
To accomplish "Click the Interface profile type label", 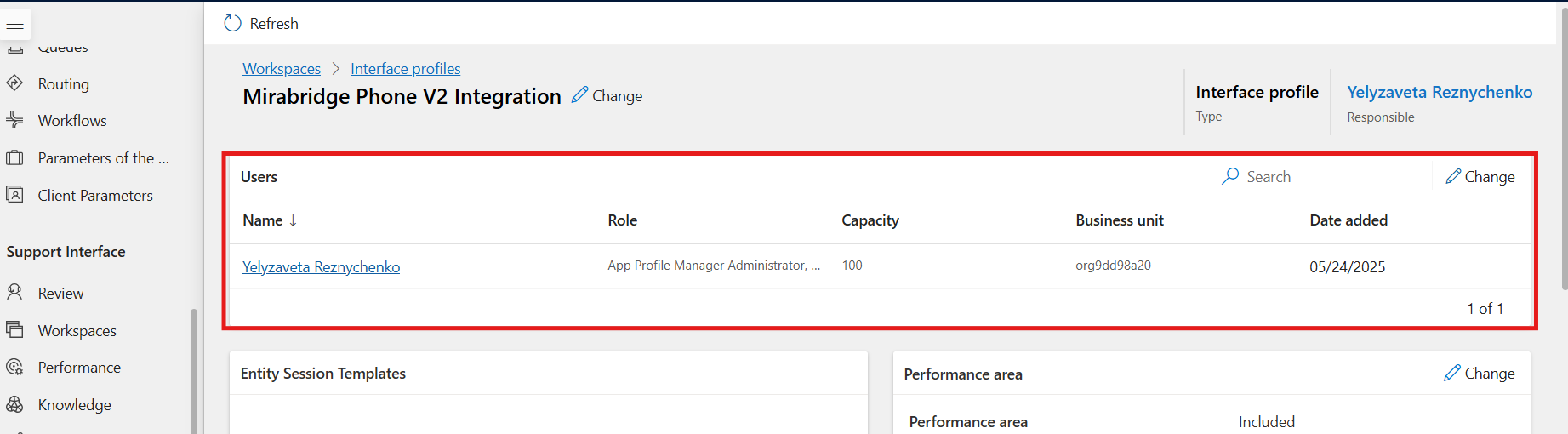I will (x=1257, y=92).
